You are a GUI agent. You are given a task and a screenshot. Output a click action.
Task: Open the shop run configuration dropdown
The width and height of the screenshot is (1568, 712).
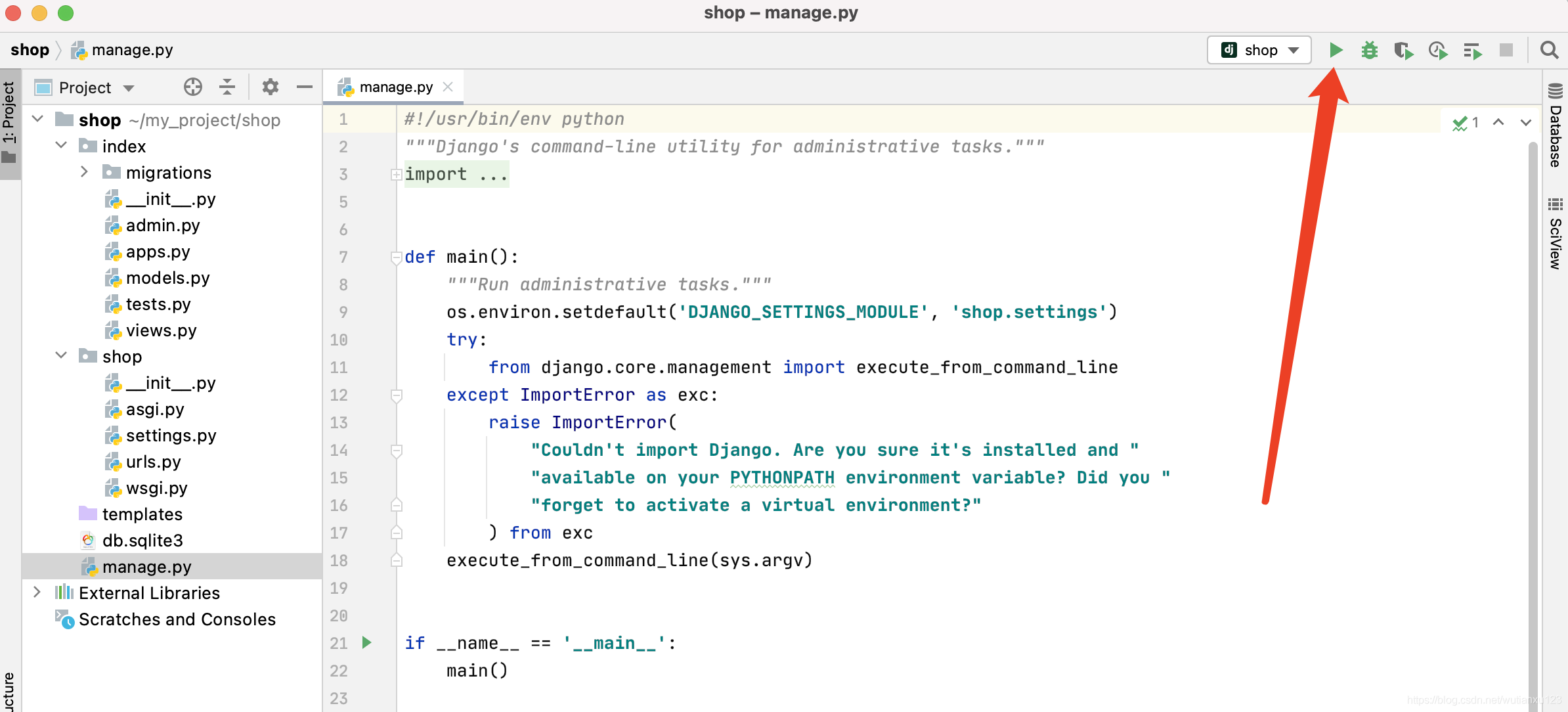tap(1259, 50)
